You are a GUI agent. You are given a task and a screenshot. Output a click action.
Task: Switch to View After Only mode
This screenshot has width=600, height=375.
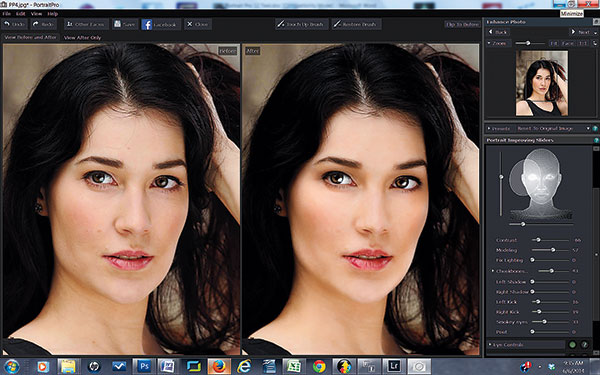82,38
